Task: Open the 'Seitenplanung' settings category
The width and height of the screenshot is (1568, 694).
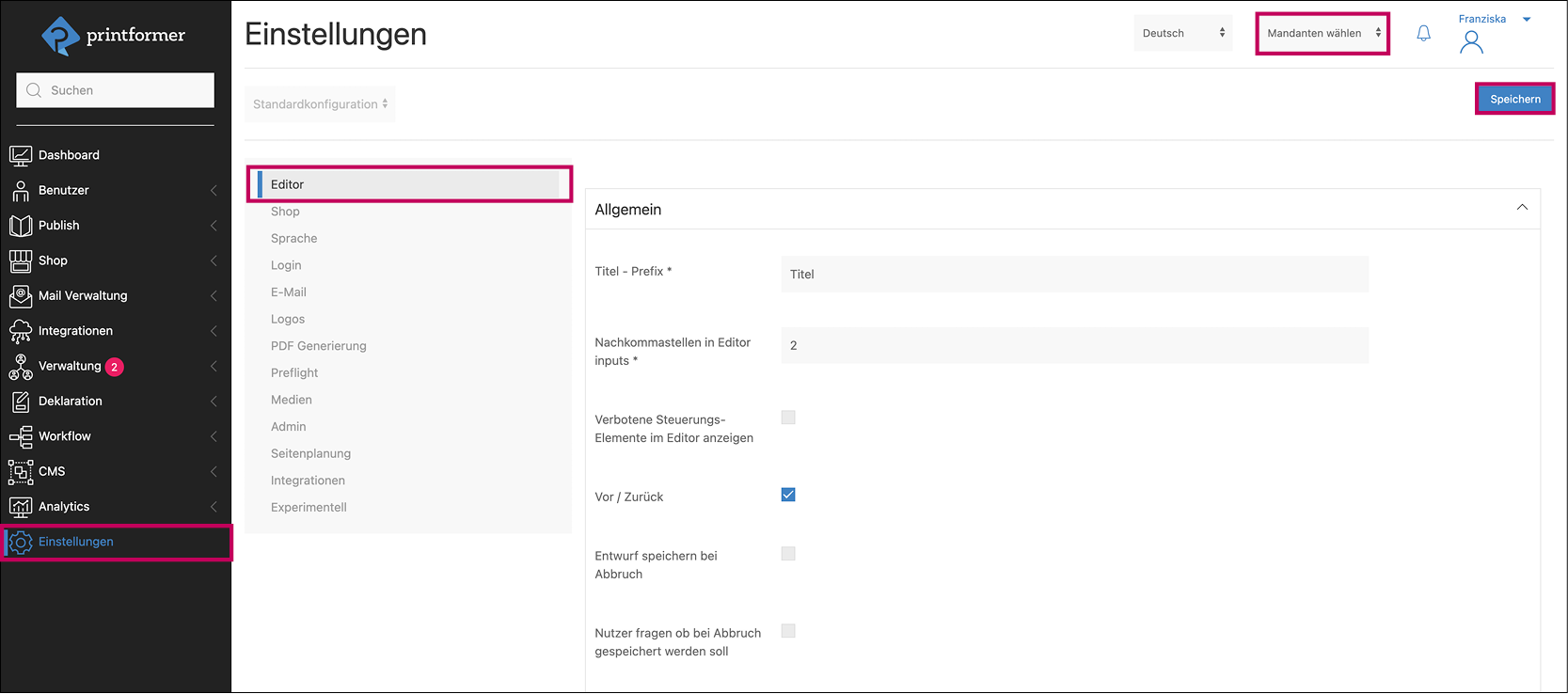Action: point(310,453)
